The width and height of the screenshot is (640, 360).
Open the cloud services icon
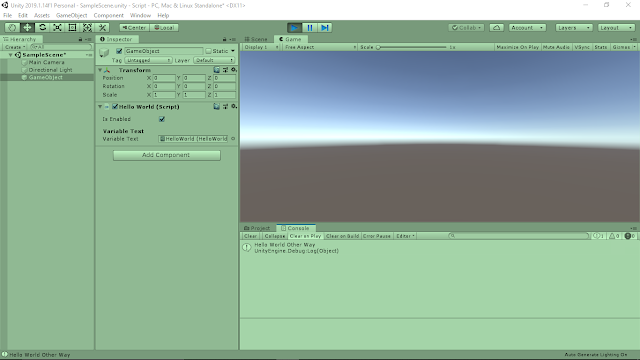click(496, 28)
